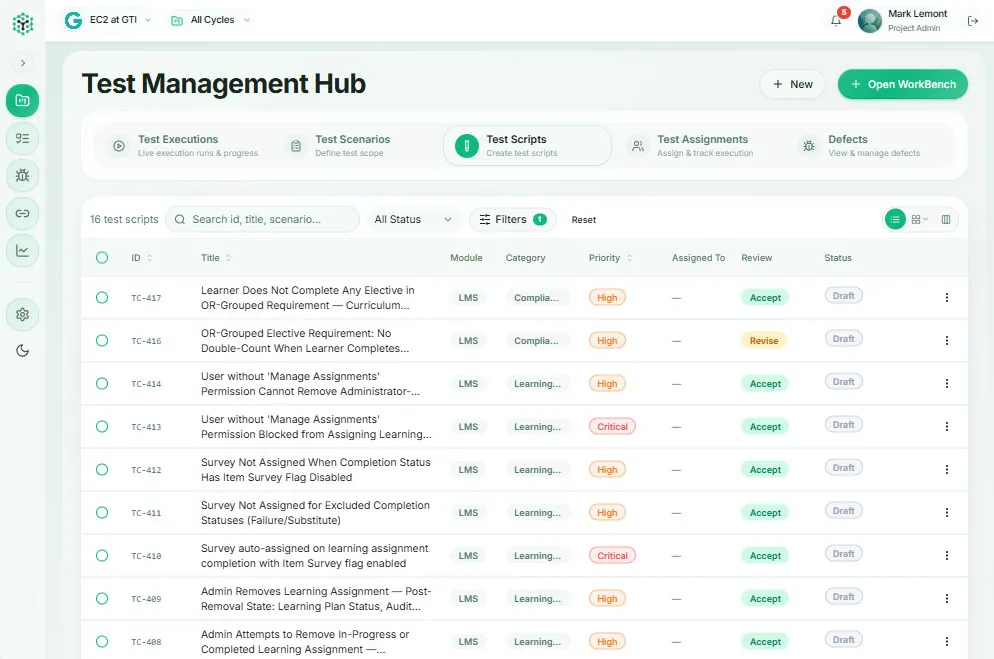Viewport: 994px width, 659px height.
Task: Click the New button
Action: point(792,84)
